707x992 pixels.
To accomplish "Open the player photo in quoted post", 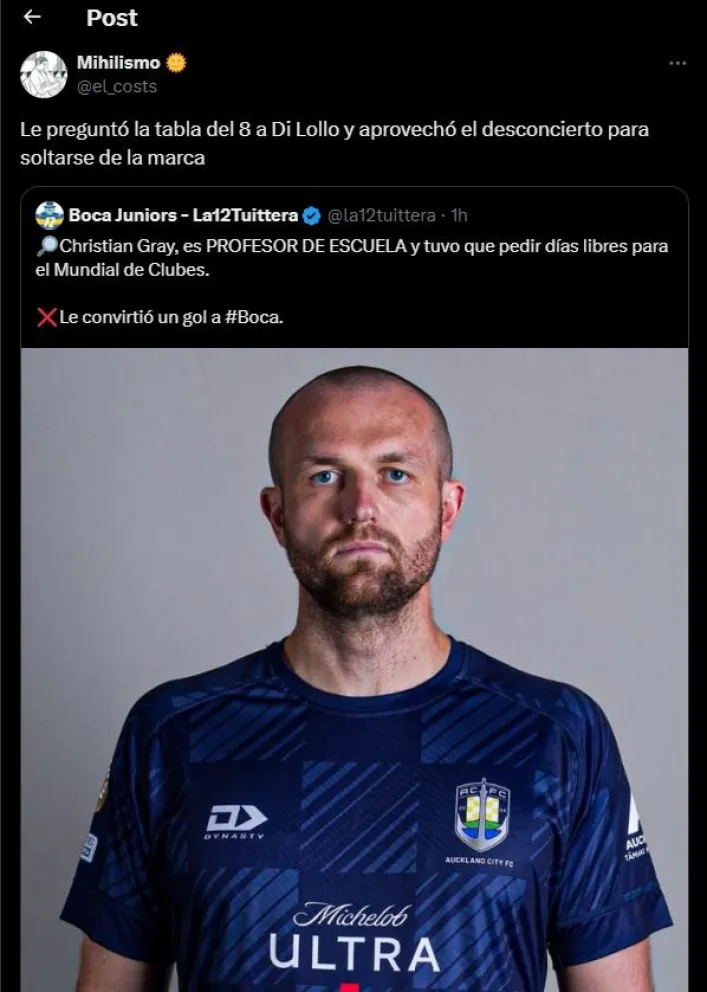I will 354,670.
